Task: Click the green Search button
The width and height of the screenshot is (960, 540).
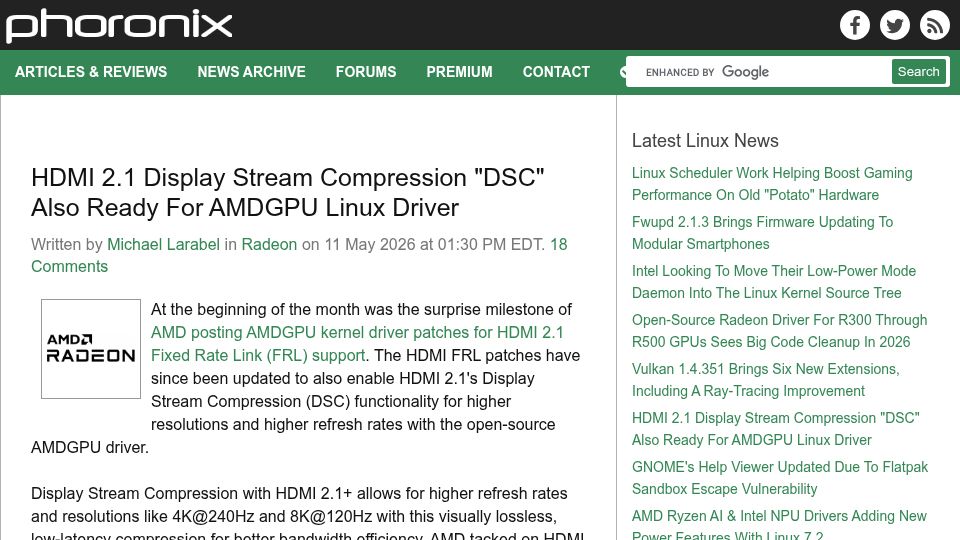Action: [x=918, y=72]
